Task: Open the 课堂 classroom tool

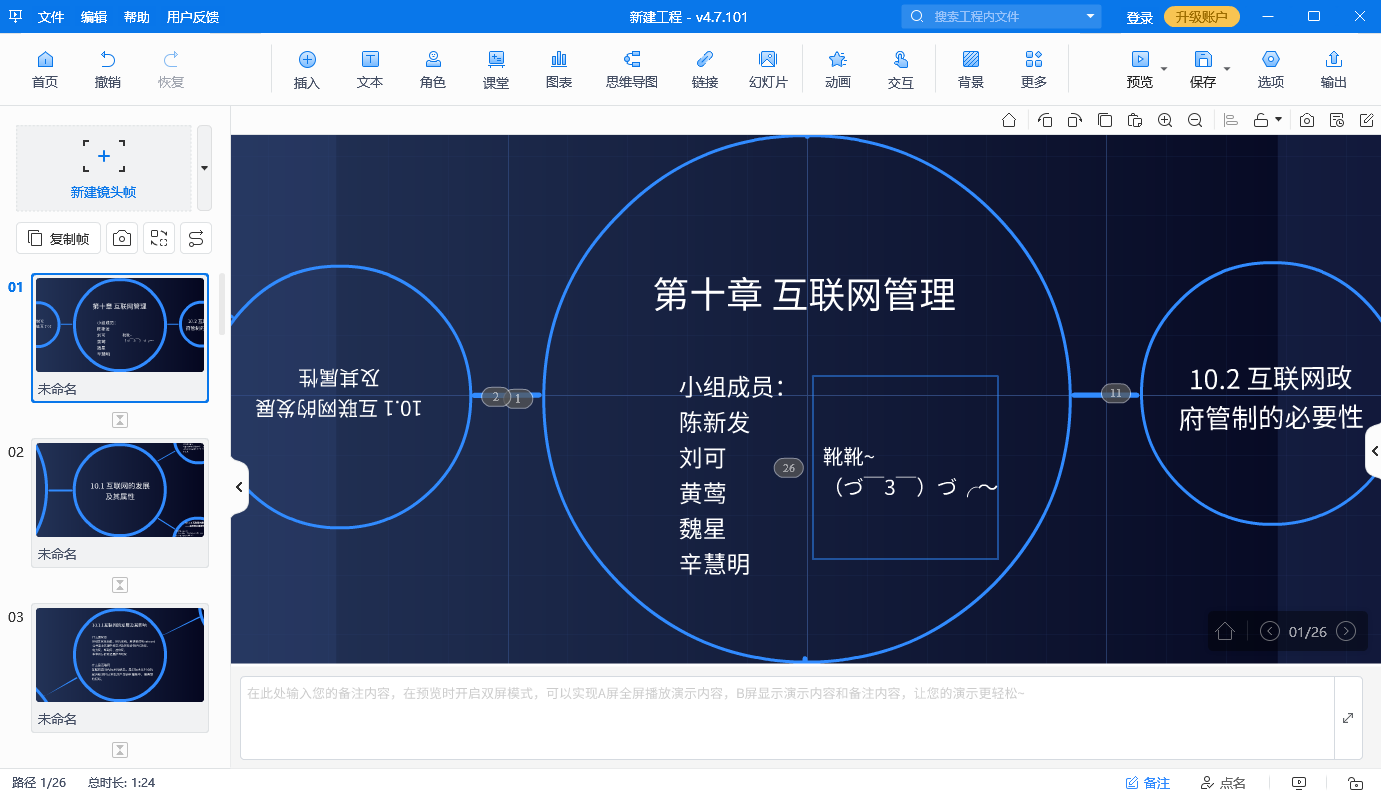Action: tap(496, 70)
